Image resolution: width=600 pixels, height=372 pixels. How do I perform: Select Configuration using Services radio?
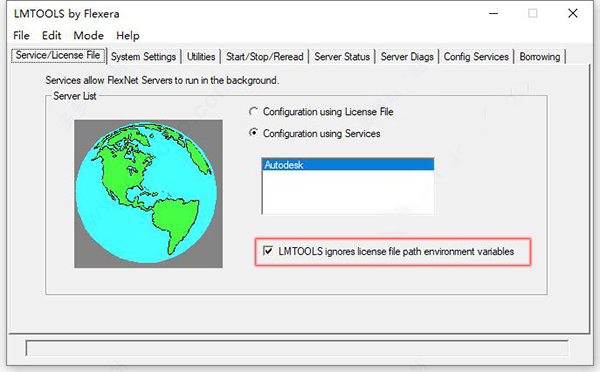click(x=253, y=133)
